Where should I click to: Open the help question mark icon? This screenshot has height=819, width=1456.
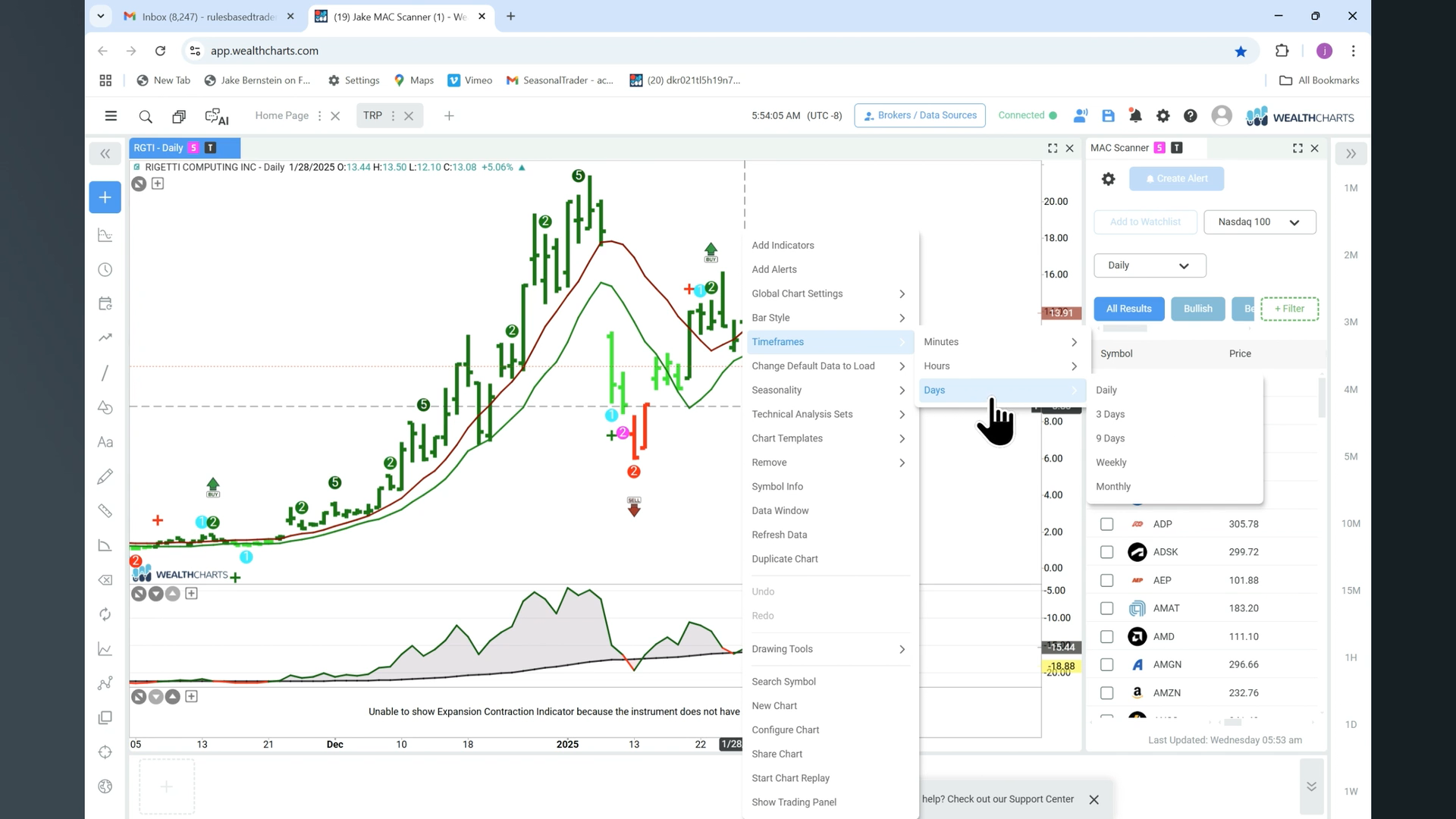coord(1191,116)
